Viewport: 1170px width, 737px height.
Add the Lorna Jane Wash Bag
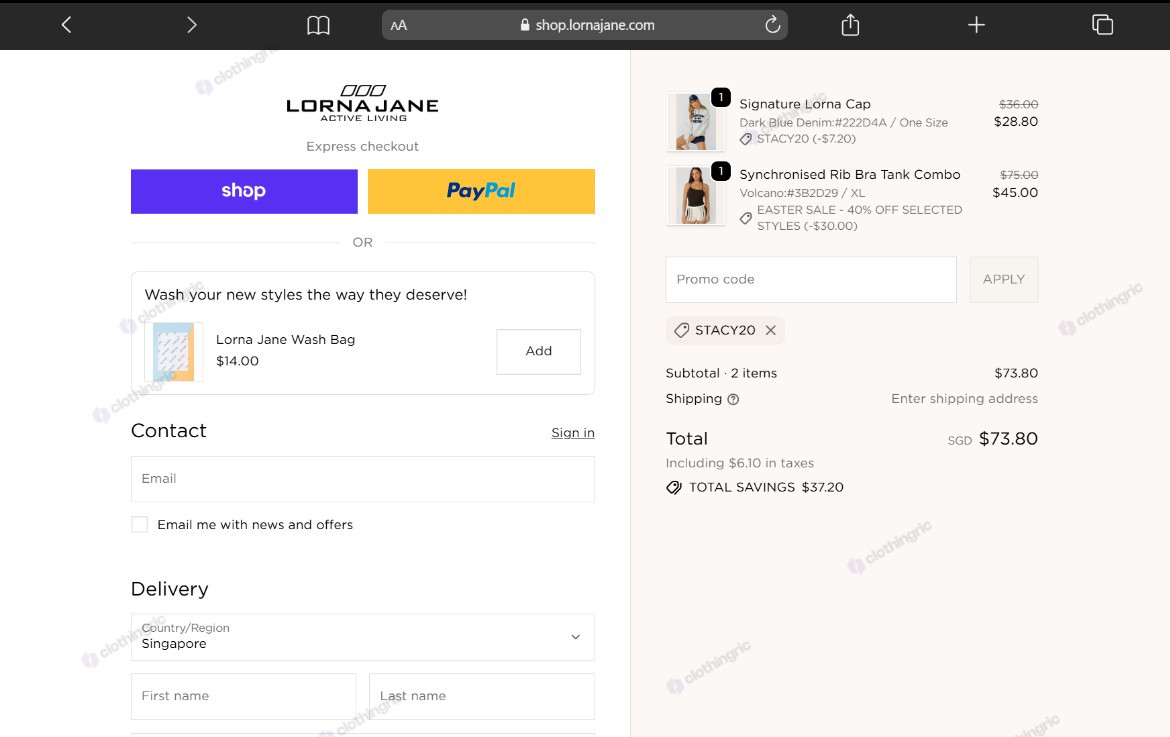click(539, 351)
